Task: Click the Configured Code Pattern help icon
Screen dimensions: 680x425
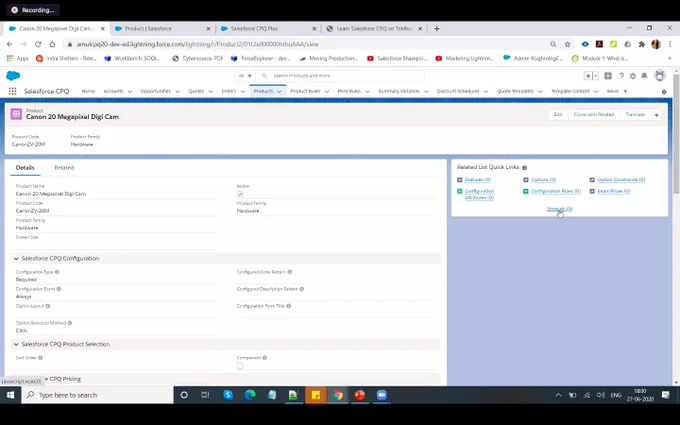Action: 290,272
